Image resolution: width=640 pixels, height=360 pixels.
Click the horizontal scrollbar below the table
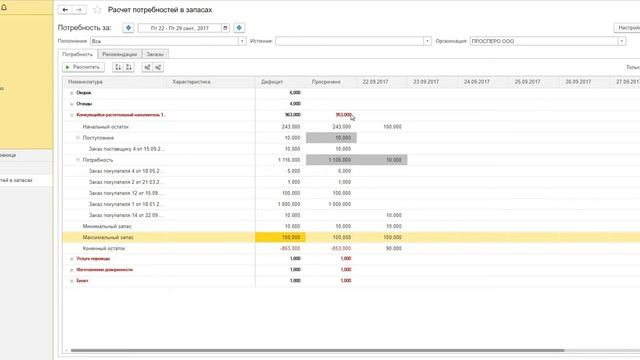[x=318, y=350]
